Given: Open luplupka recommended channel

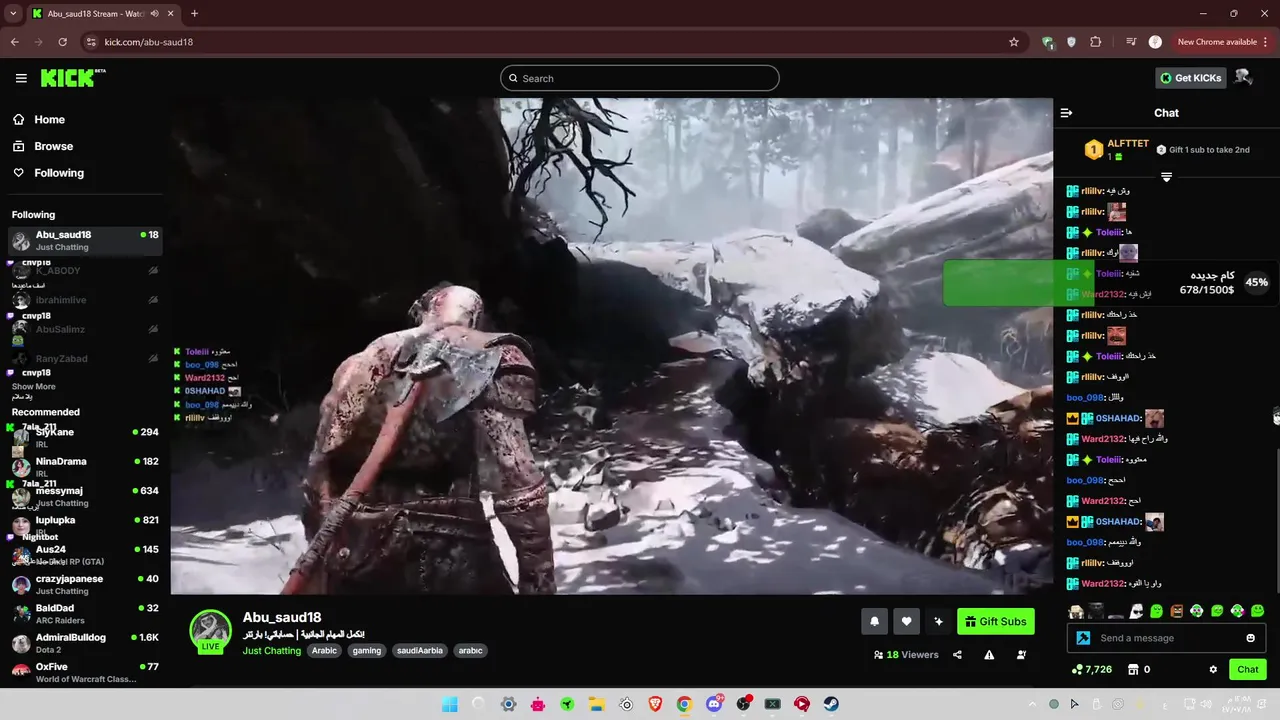Looking at the screenshot, I should pyautogui.click(x=85, y=525).
